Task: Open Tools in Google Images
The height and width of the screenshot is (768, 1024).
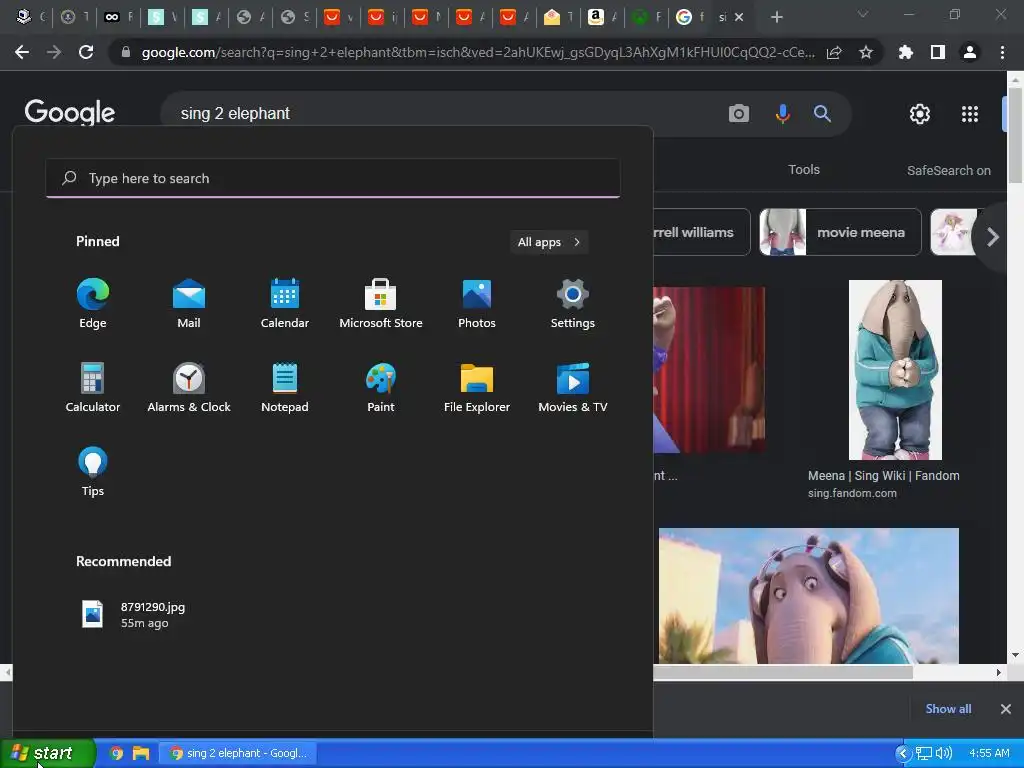Action: click(x=804, y=169)
